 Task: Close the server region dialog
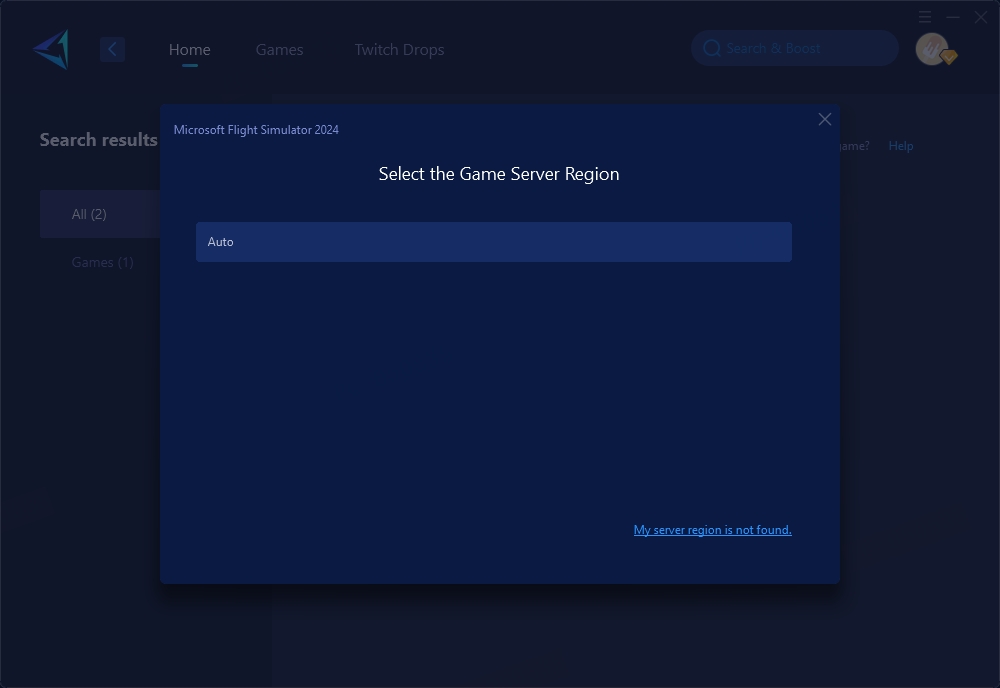point(825,119)
